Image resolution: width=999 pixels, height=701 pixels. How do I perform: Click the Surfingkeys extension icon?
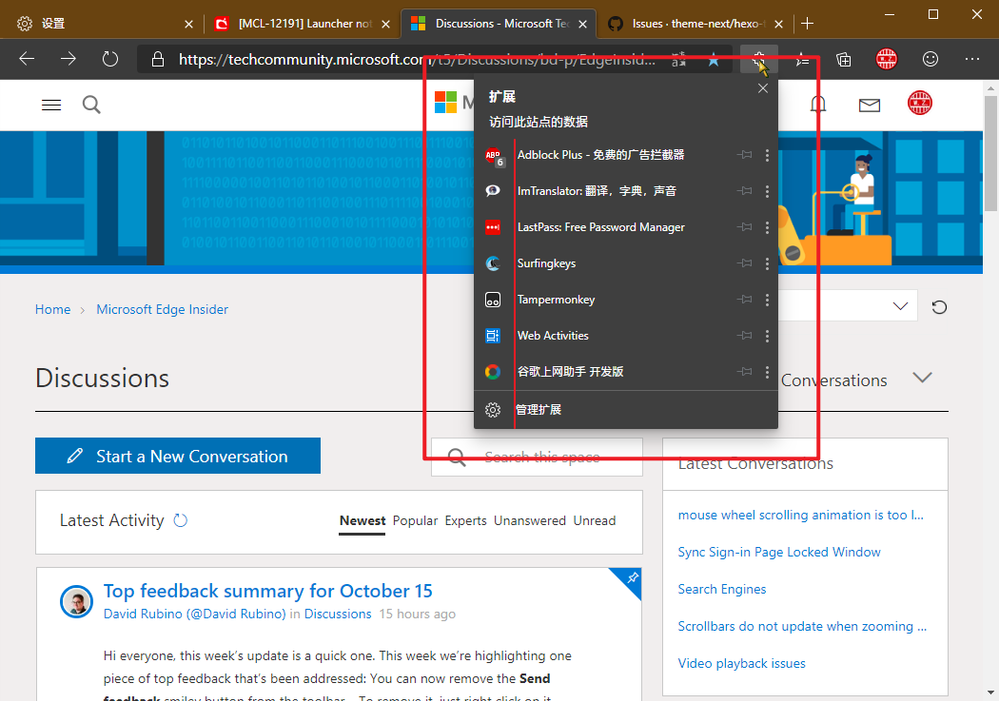click(492, 263)
